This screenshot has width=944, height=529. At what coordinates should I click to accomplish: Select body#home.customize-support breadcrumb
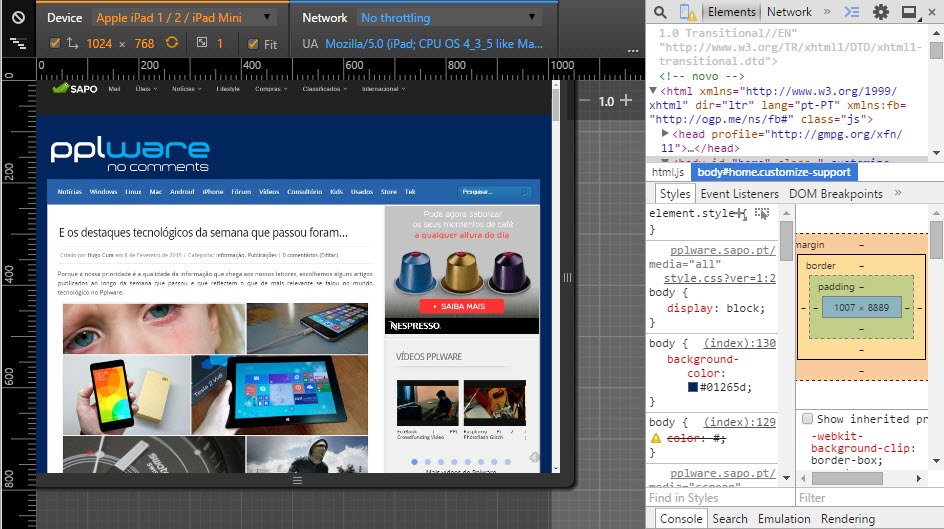point(774,172)
